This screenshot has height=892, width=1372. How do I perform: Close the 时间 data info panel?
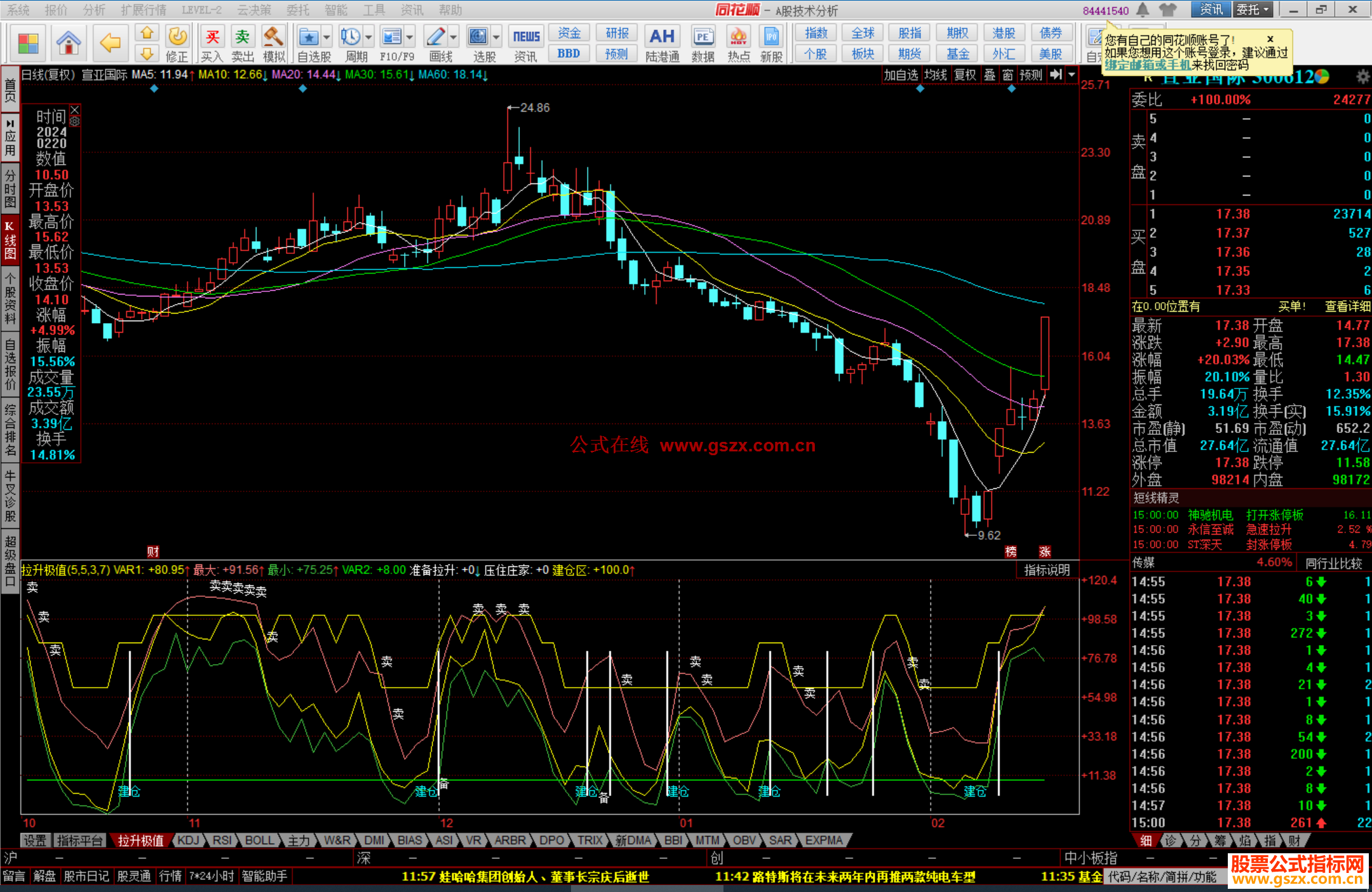(74, 109)
